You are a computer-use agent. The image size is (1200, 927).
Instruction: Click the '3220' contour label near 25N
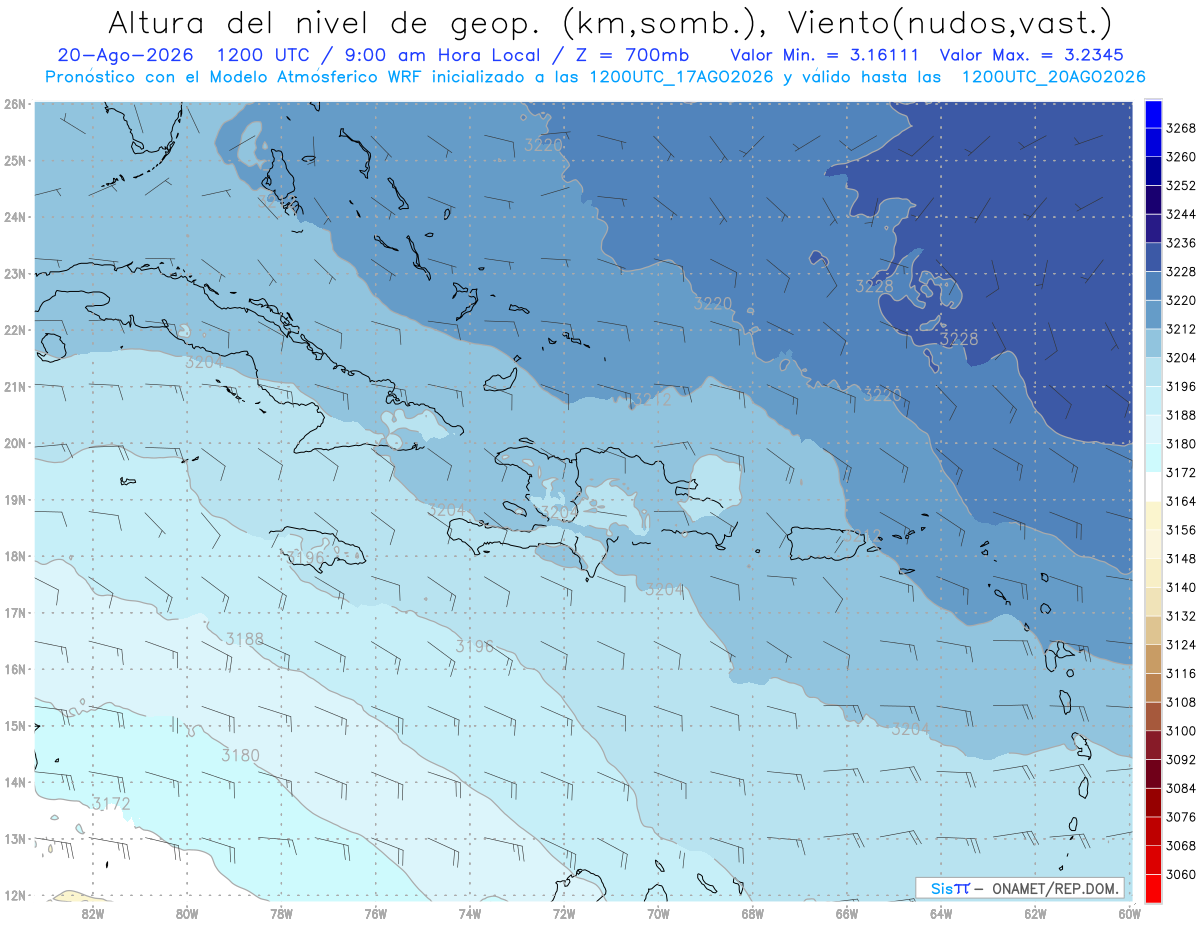(543, 145)
